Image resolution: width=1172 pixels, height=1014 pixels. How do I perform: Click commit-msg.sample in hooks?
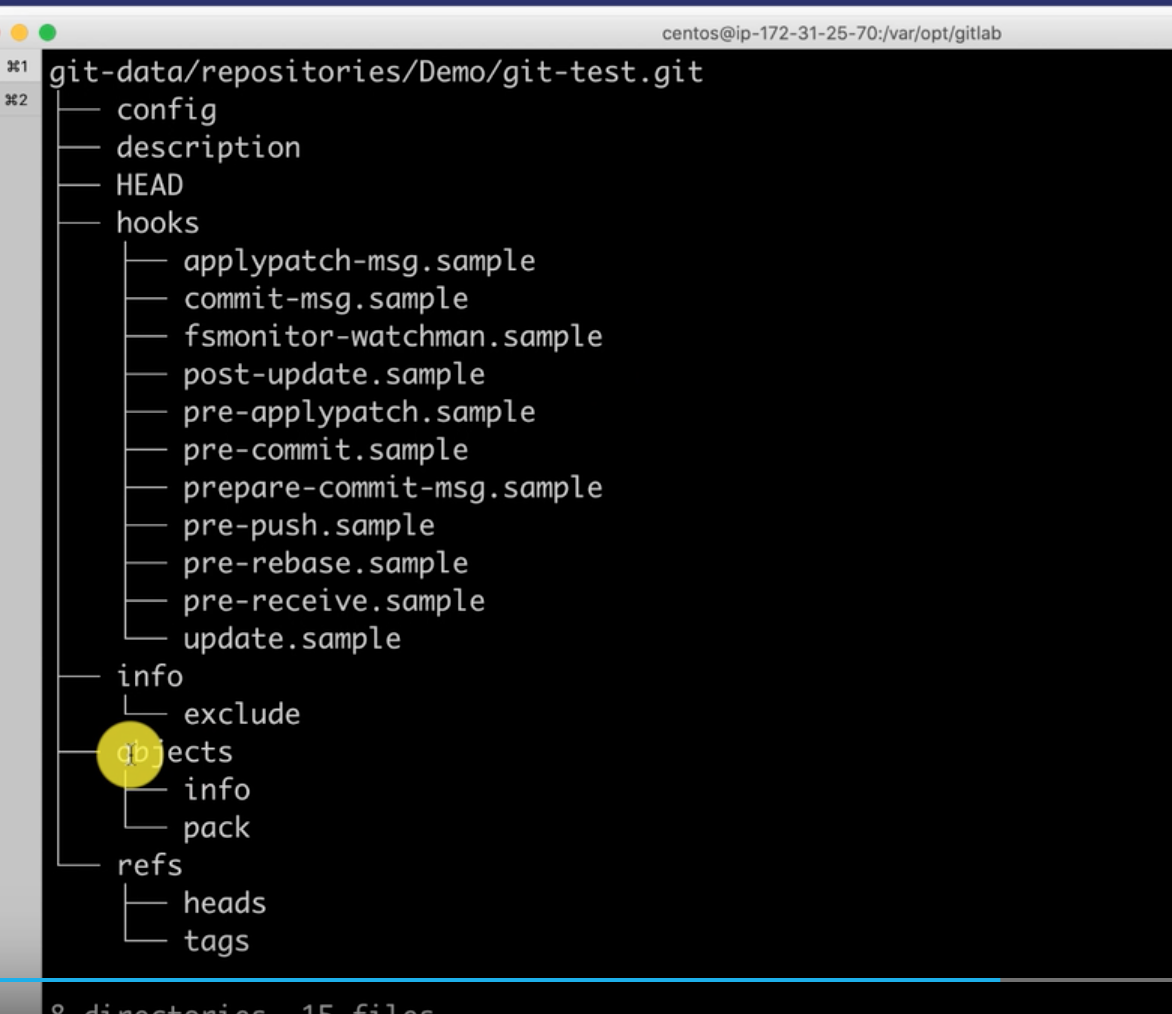click(326, 299)
